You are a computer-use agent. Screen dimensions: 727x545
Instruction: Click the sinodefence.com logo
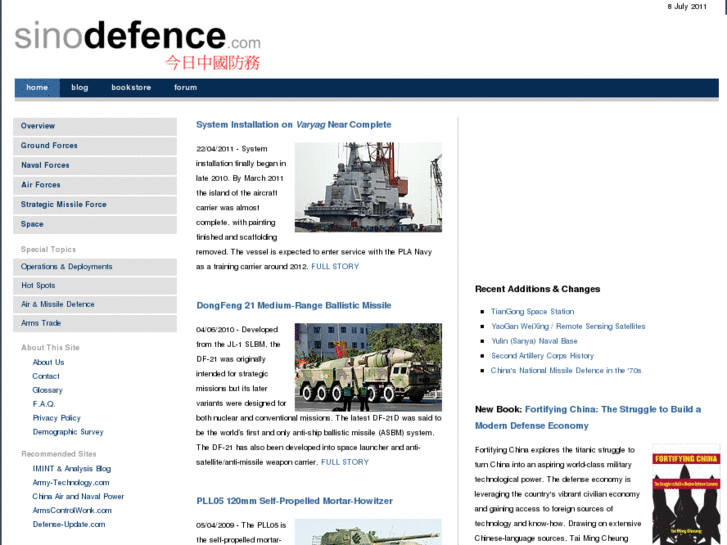pos(138,45)
